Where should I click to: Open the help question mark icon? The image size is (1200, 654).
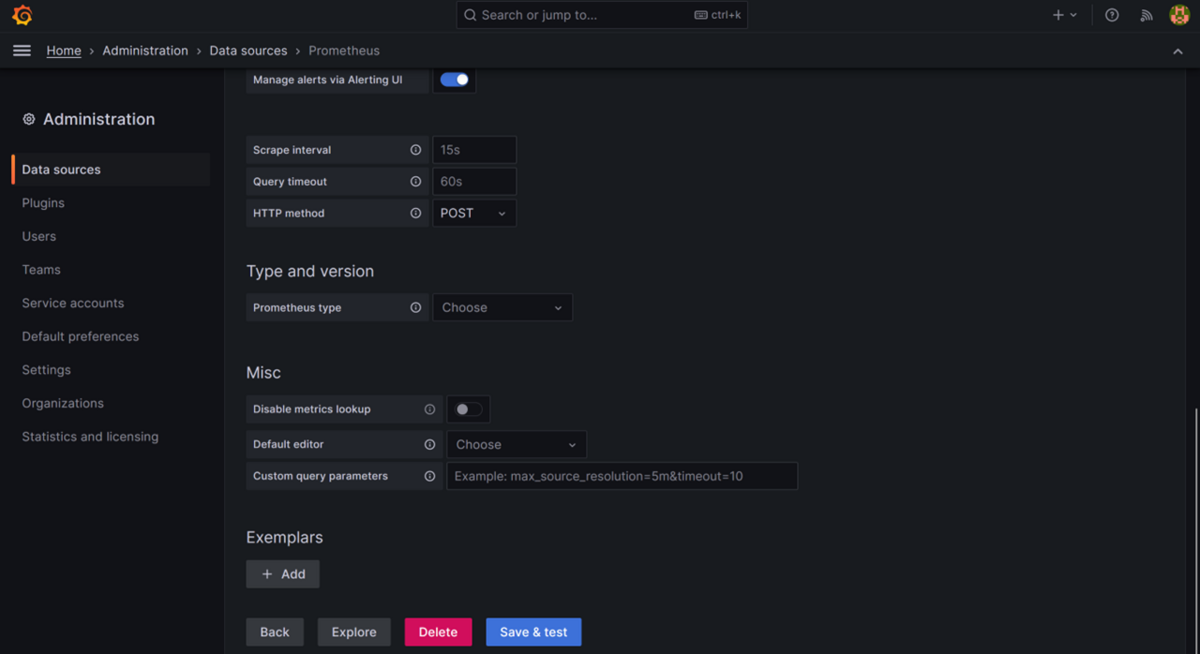coord(1112,15)
